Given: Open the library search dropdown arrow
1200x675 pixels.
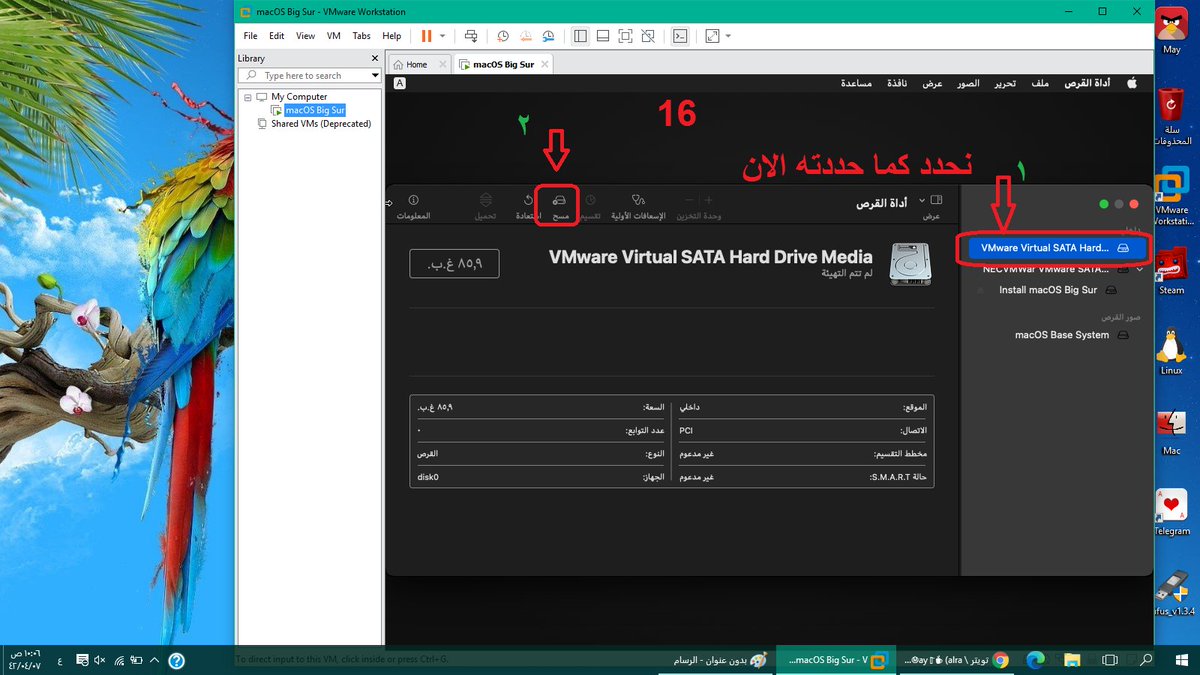Looking at the screenshot, I should 375,75.
